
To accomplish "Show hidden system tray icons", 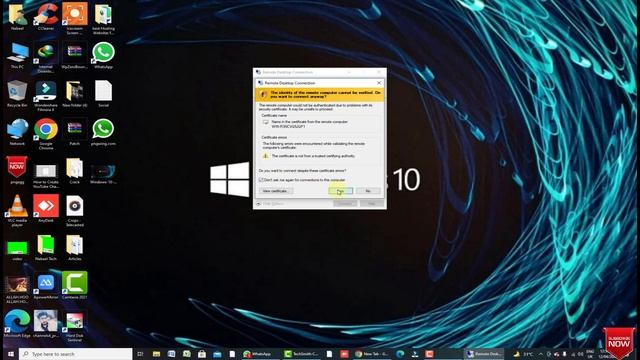I will (x=541, y=354).
